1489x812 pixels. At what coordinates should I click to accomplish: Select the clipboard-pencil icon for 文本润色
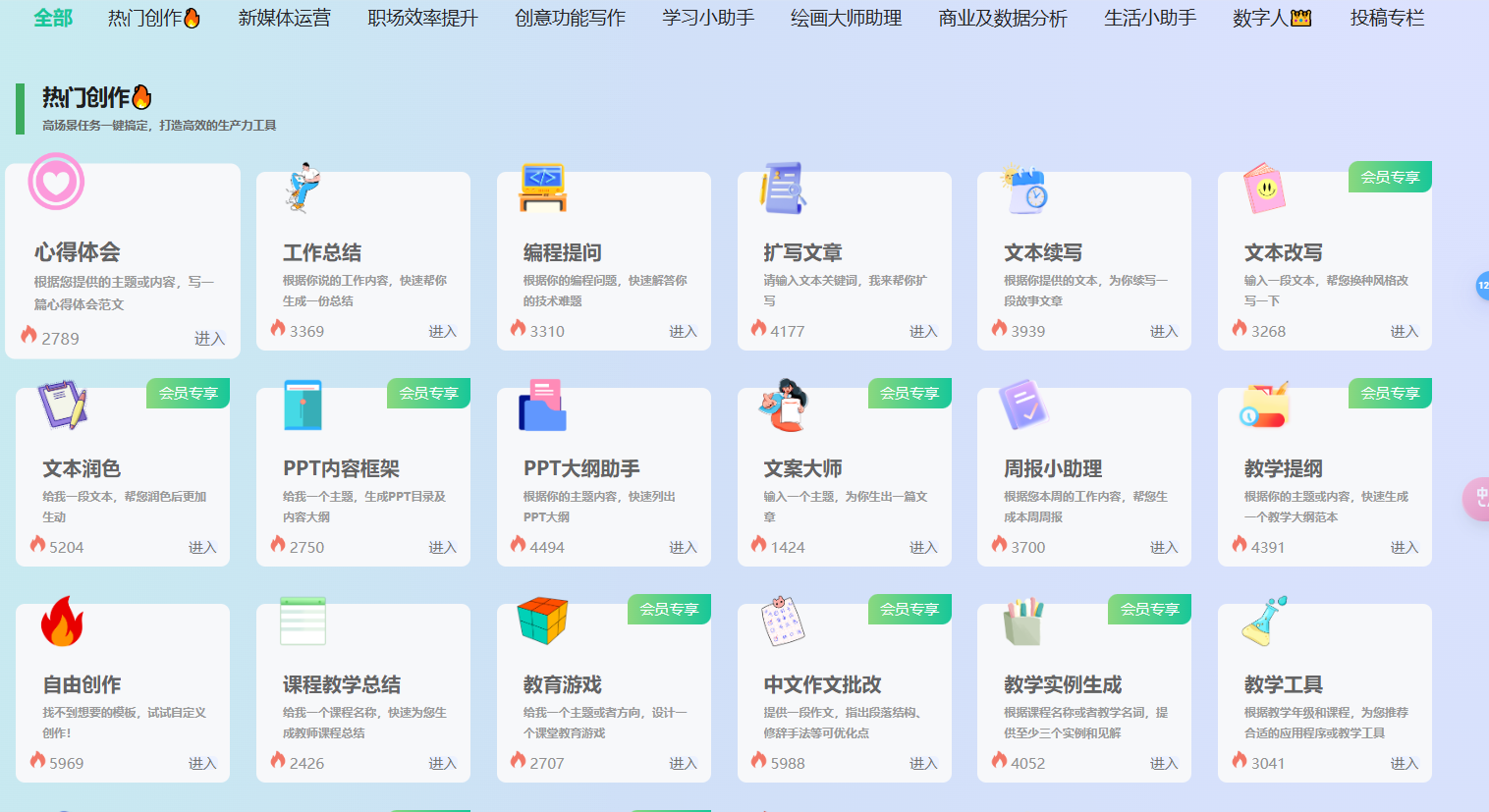coord(61,405)
